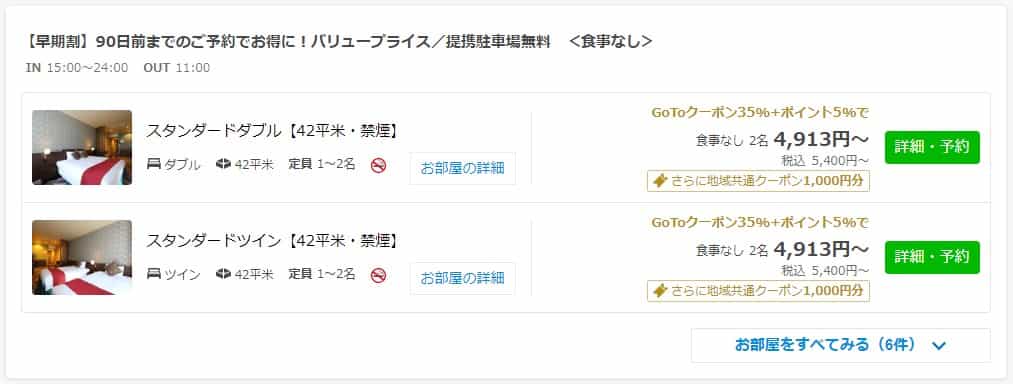Viewport: 1013px width, 384px height.
Task: Open お部屋の詳細 for Standard Twin
Action: click(463, 279)
